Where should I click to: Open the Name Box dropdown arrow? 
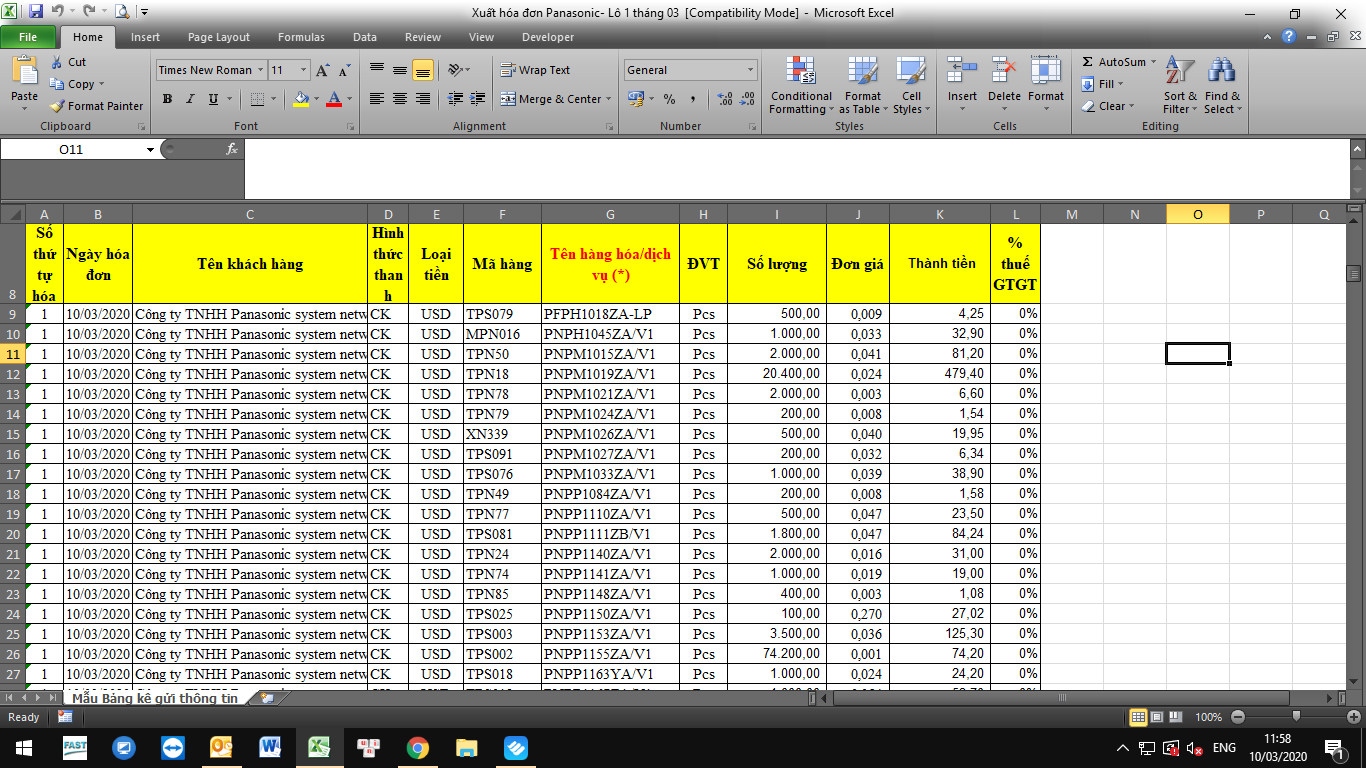pyautogui.click(x=150, y=149)
